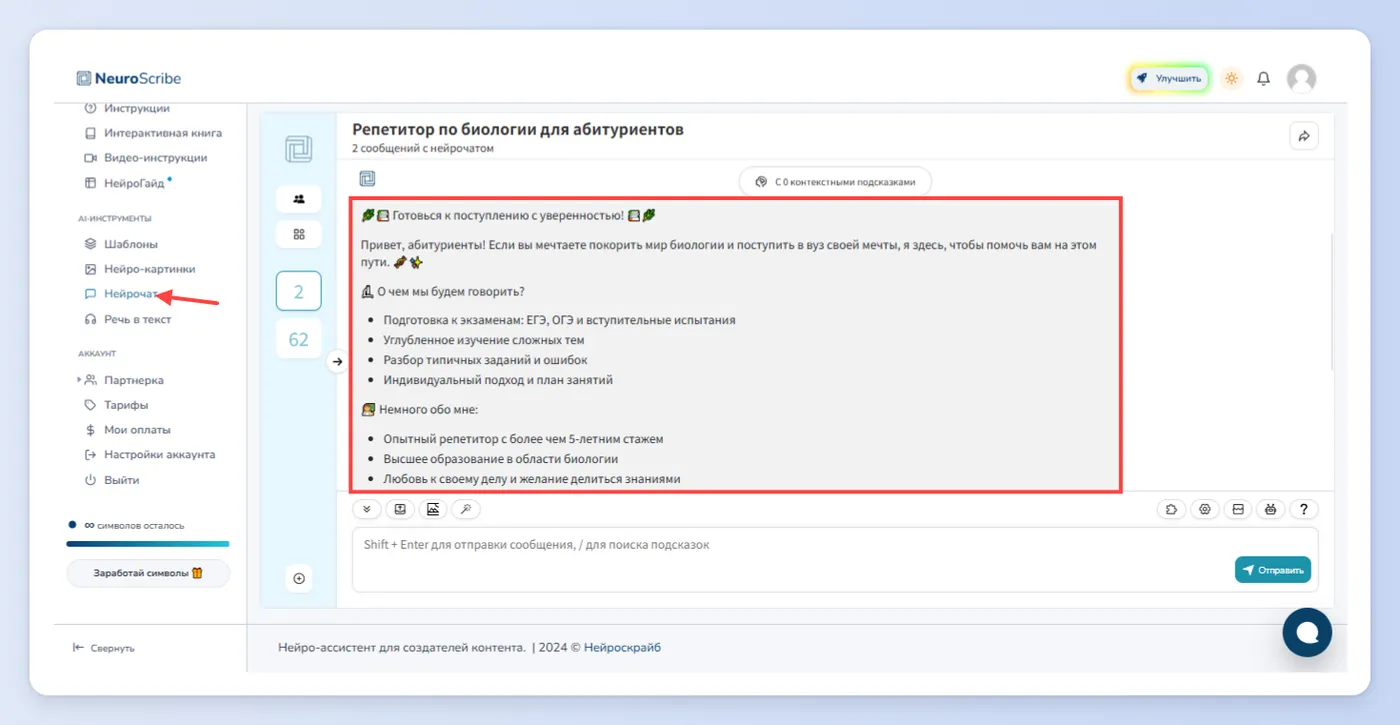Screen dimensions: 1400x725
Task: Click the NeuroScribe logo
Action: [x=129, y=78]
